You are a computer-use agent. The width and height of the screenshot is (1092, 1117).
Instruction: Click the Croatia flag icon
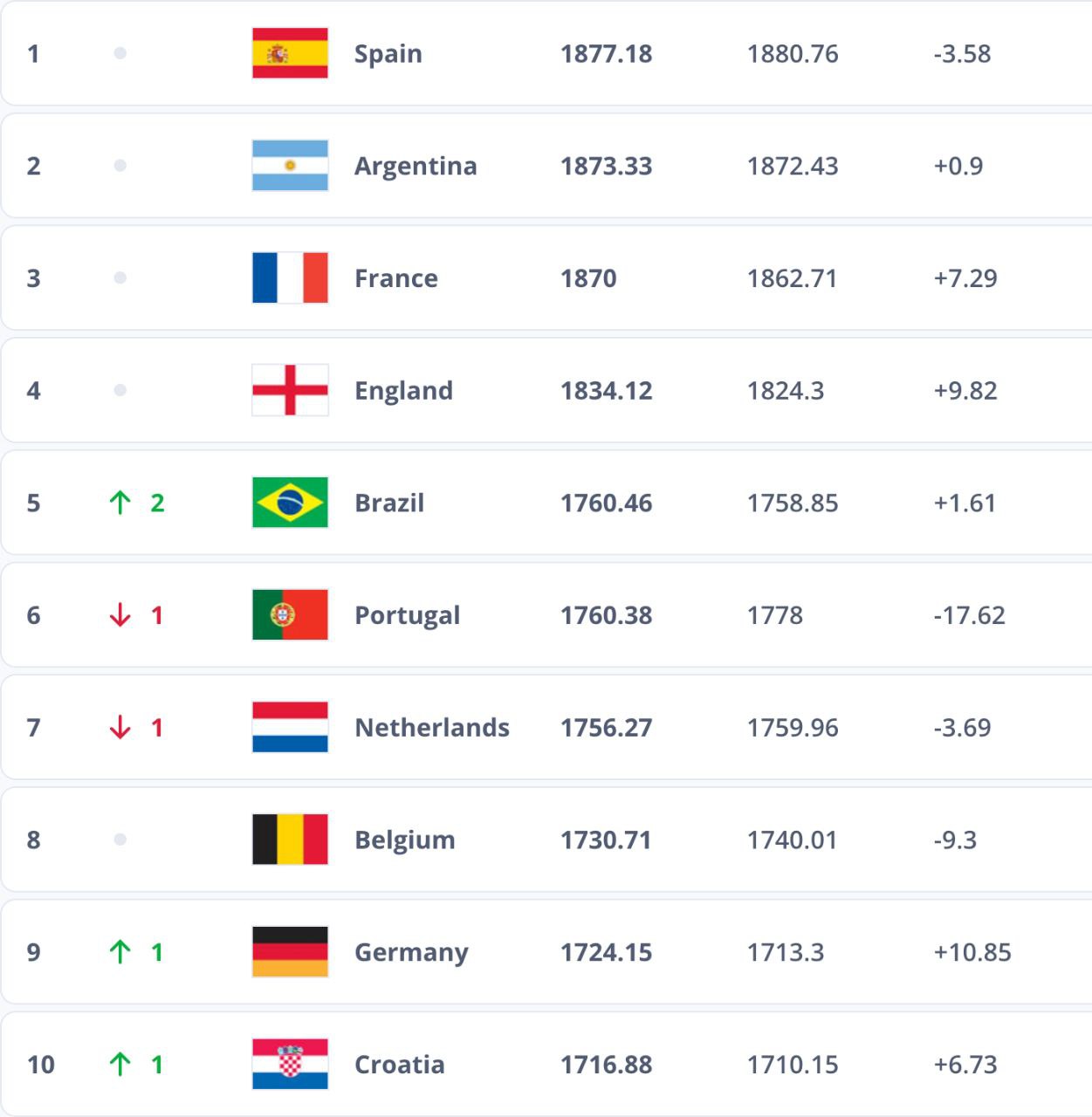290,1064
